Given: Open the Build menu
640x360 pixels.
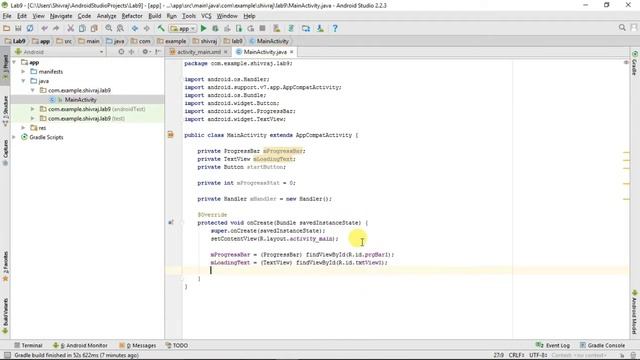Looking at the screenshot, I should click(154, 16).
